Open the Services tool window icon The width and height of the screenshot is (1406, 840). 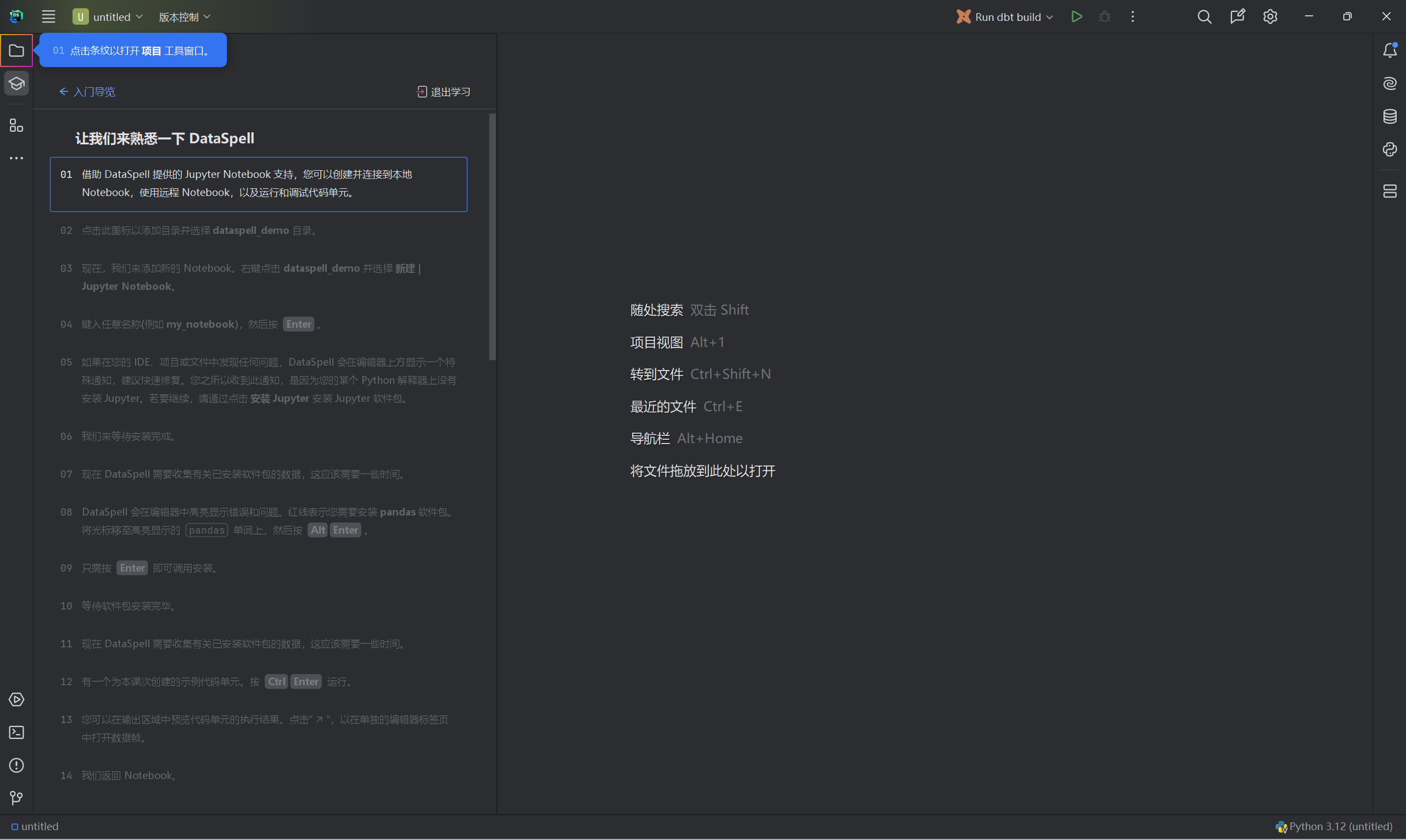point(16,699)
